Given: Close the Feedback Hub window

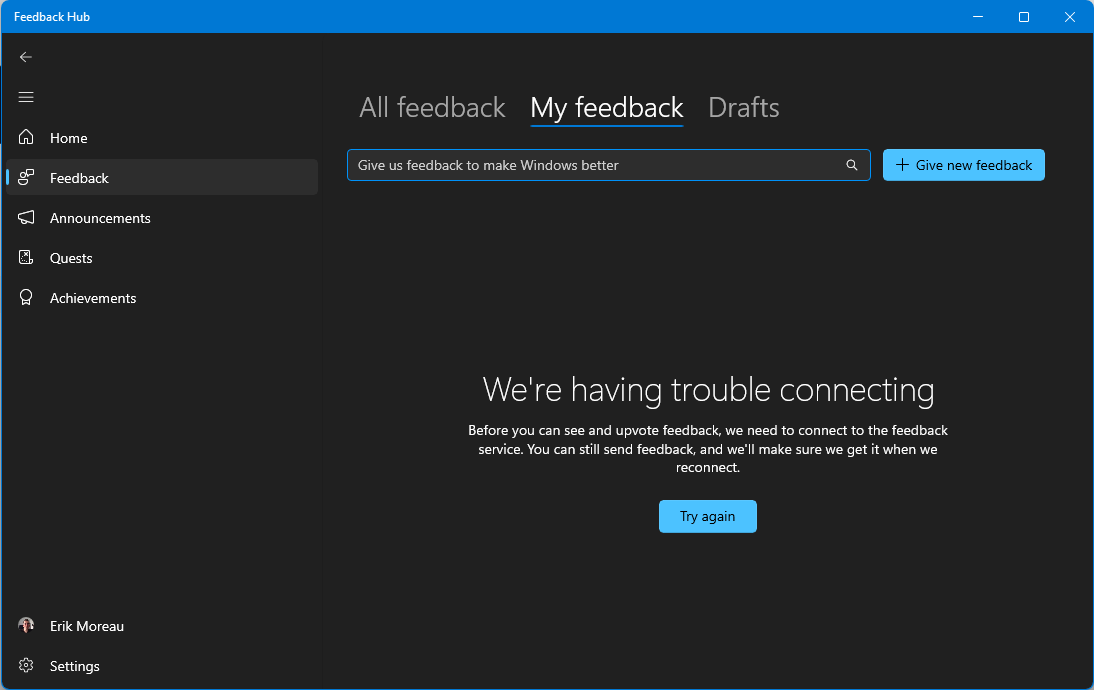Looking at the screenshot, I should (1070, 17).
